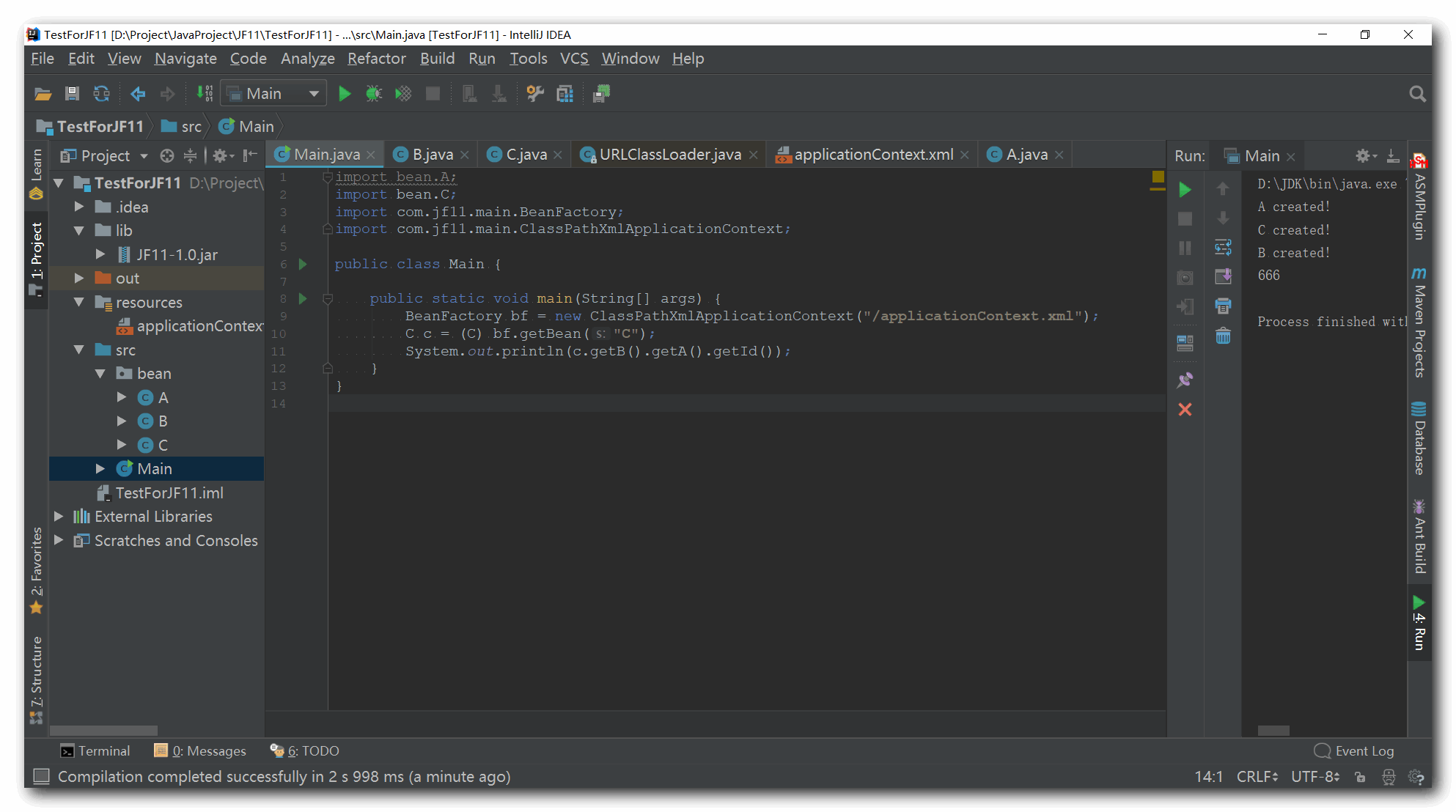
Task: Start Debug with the bug icon
Action: click(374, 94)
